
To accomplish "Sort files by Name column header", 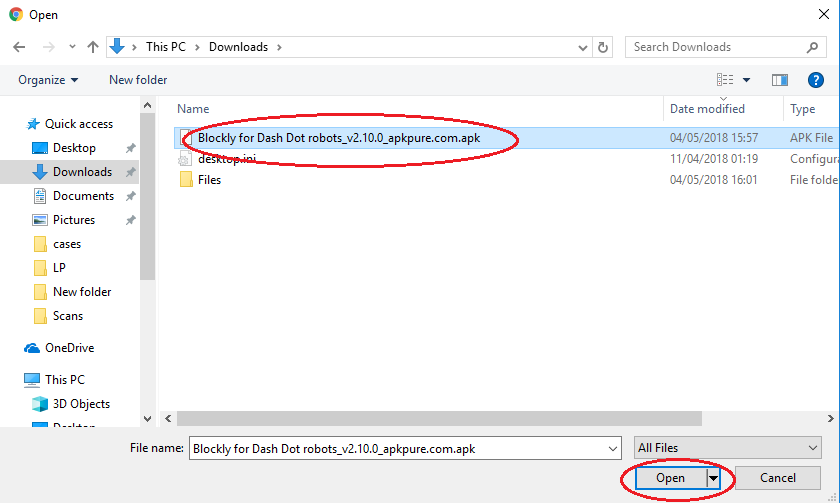I will tap(193, 109).
